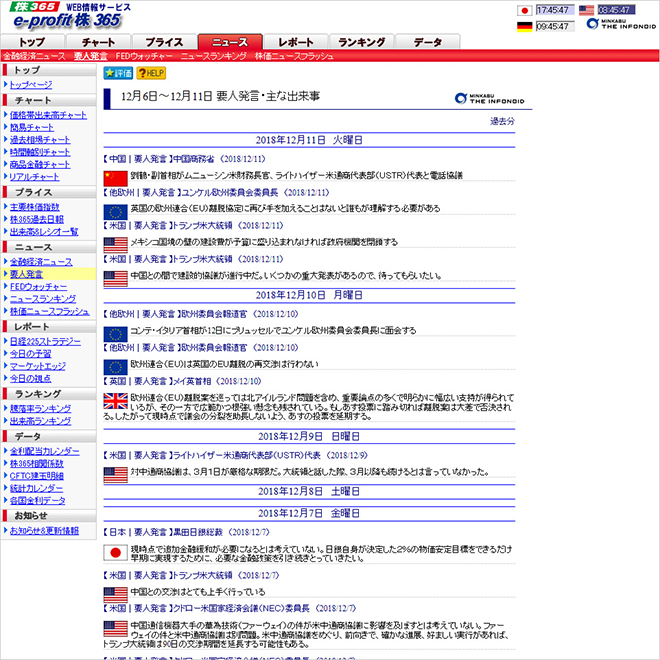Open FEDウォッチャー in the red sub-navigation bar
The image size is (660, 660).
coord(144,56)
